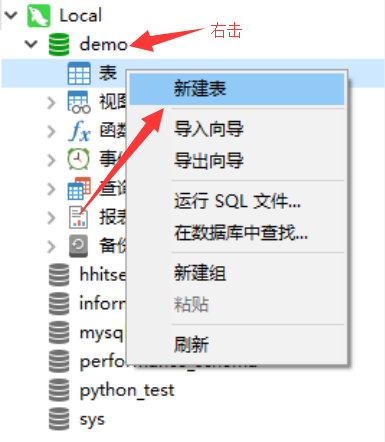Click the reports chart document icon

[x=79, y=217]
